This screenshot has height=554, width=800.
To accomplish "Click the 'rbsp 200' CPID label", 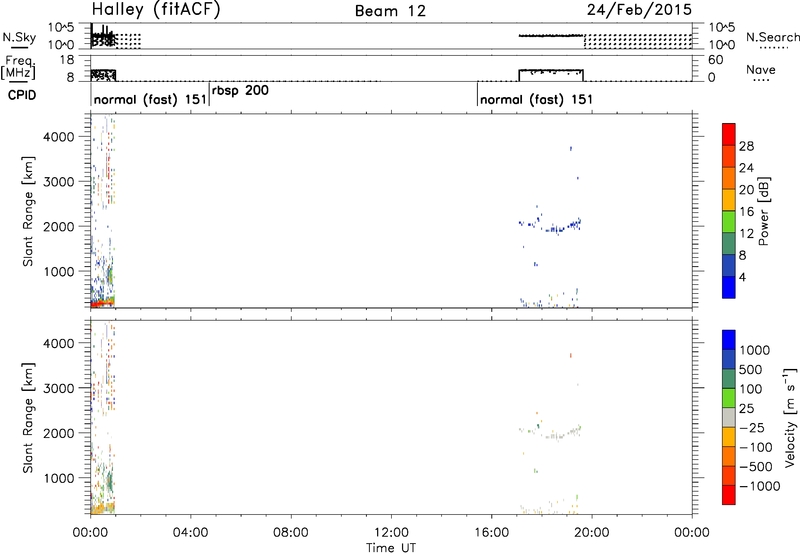I will [240, 91].
